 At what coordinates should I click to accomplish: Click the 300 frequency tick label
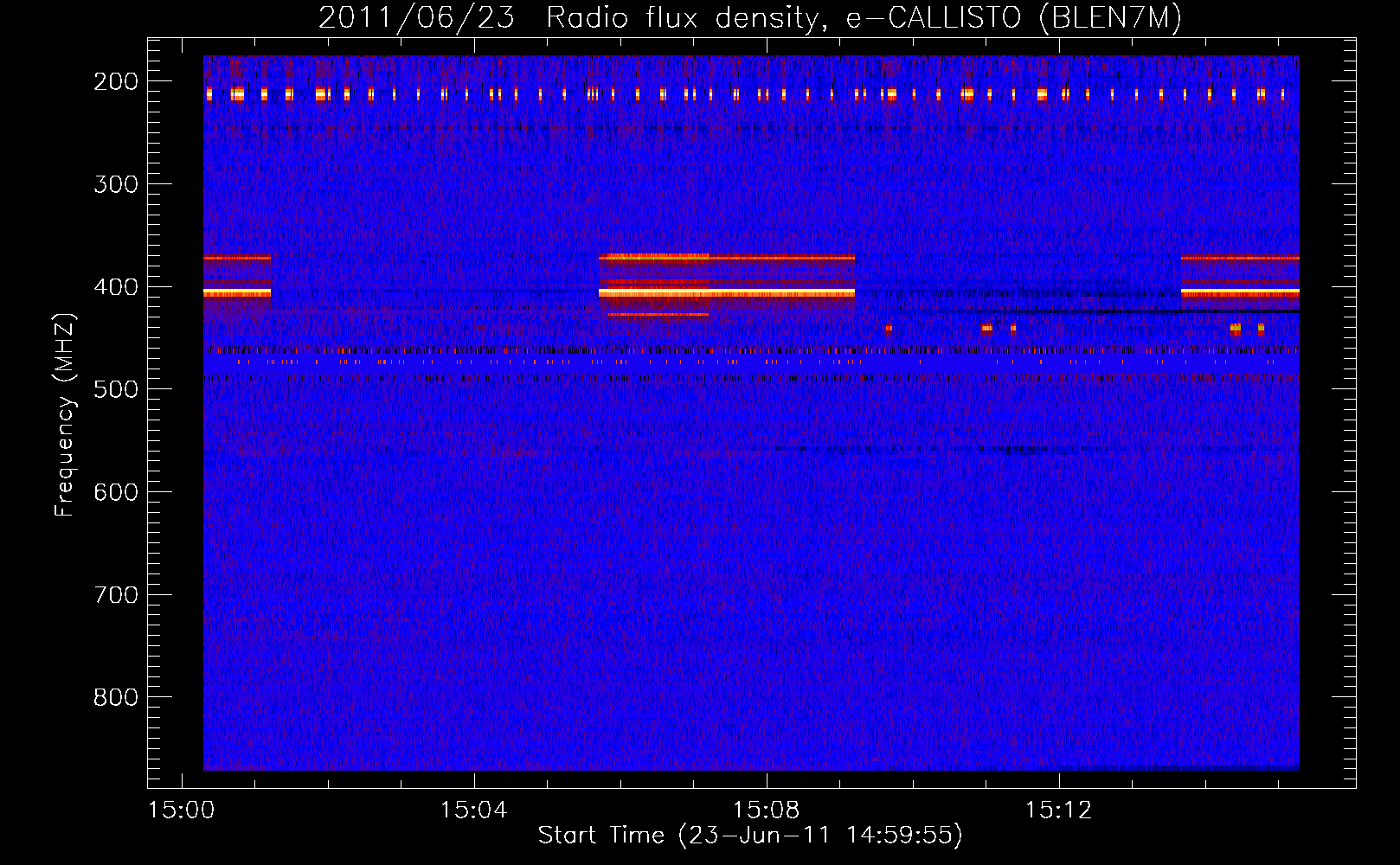pos(116,184)
